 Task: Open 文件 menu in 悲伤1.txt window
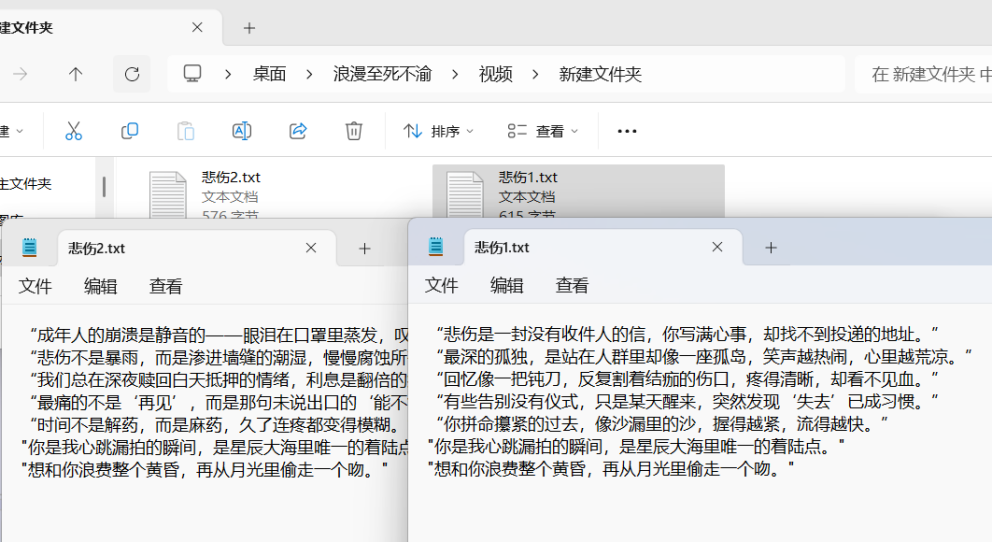[x=441, y=285]
